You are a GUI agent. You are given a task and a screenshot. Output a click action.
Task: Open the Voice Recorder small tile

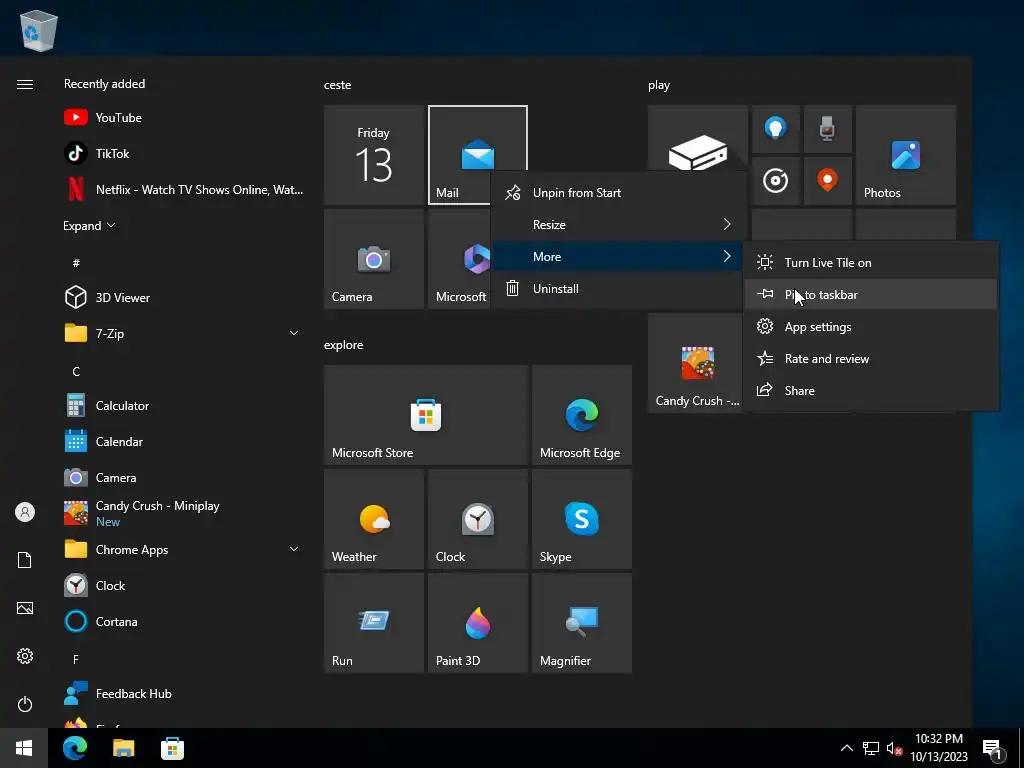tap(827, 129)
